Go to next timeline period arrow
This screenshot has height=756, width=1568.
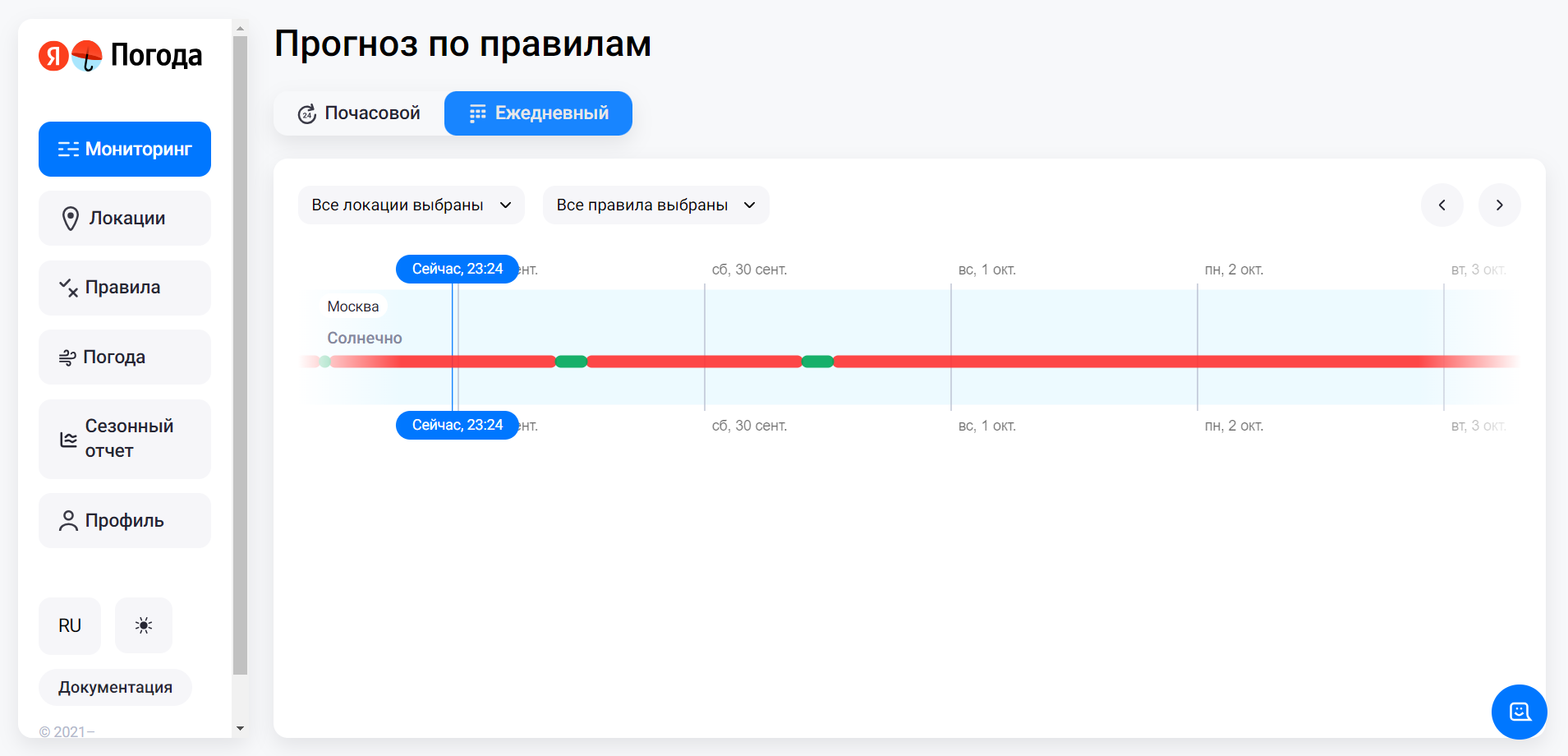pos(1499,205)
